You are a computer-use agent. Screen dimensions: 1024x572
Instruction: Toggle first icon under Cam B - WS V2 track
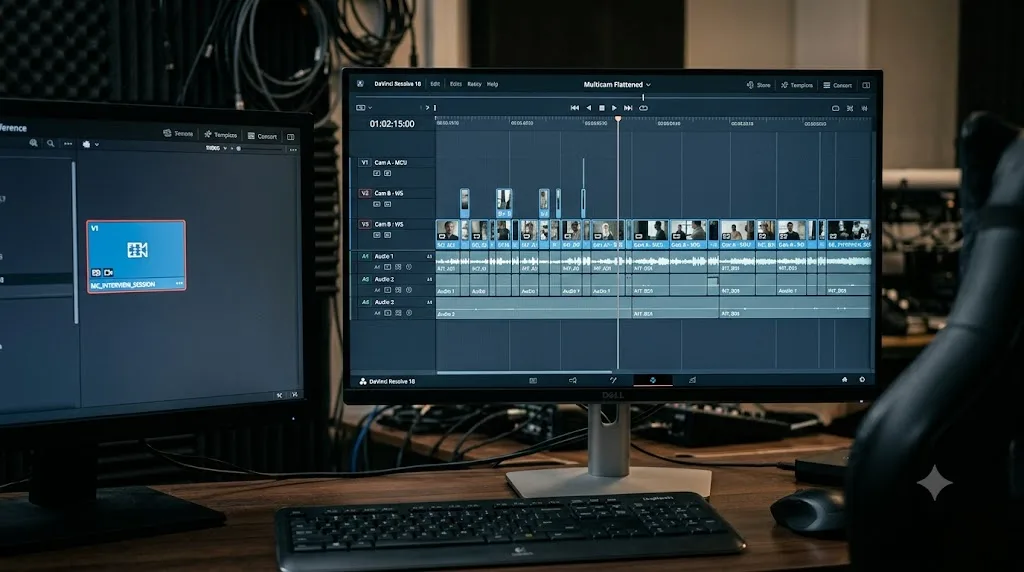coord(376,204)
